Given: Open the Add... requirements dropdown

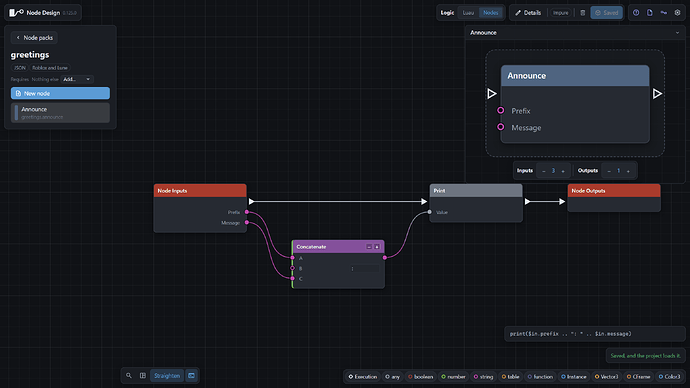Looking at the screenshot, I should click(77, 79).
